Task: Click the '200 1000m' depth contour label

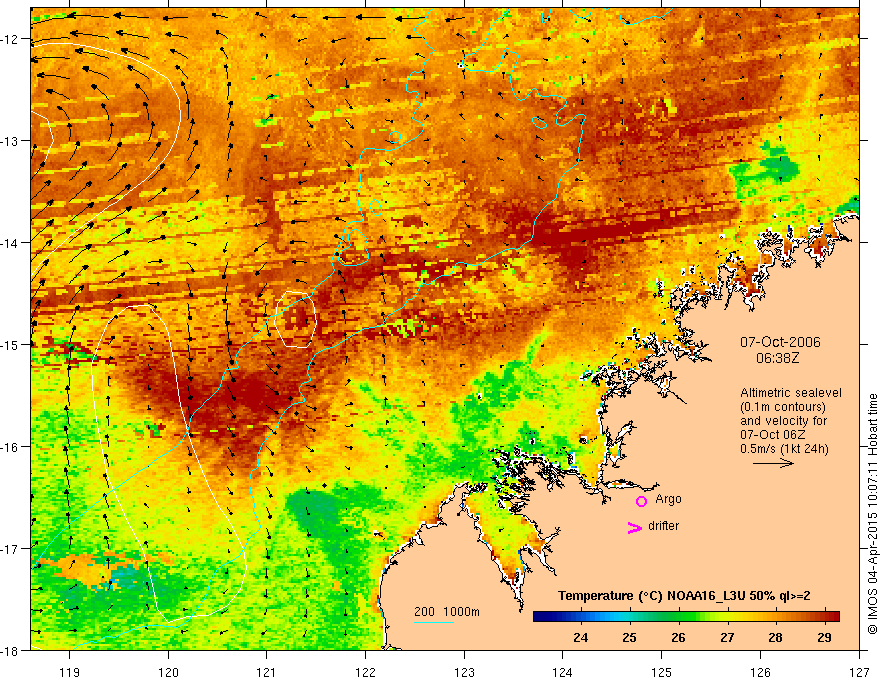Action: point(447,612)
